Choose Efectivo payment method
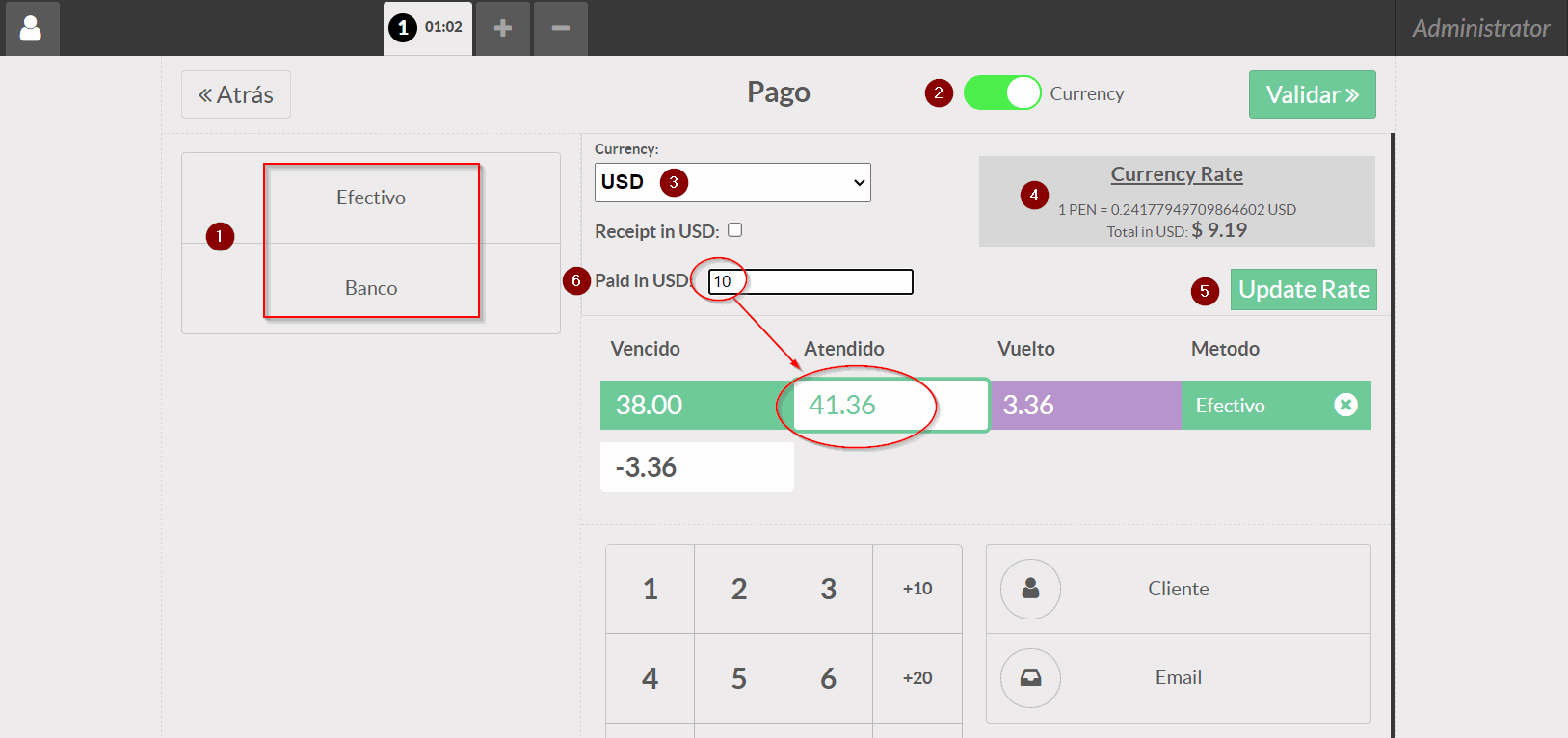 click(371, 198)
